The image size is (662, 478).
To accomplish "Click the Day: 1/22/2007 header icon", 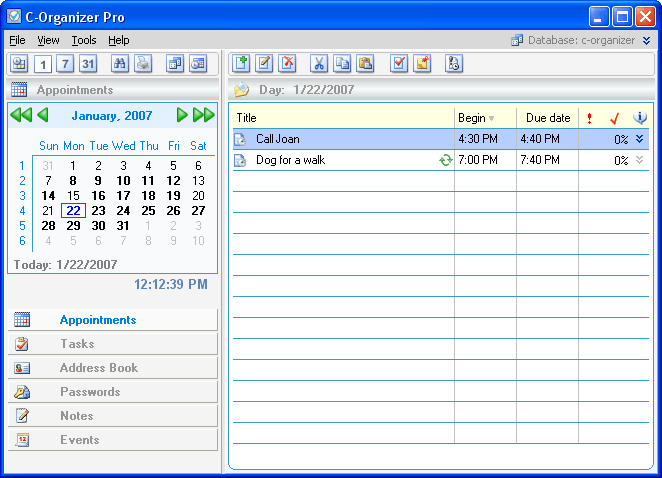I will tap(241, 90).
